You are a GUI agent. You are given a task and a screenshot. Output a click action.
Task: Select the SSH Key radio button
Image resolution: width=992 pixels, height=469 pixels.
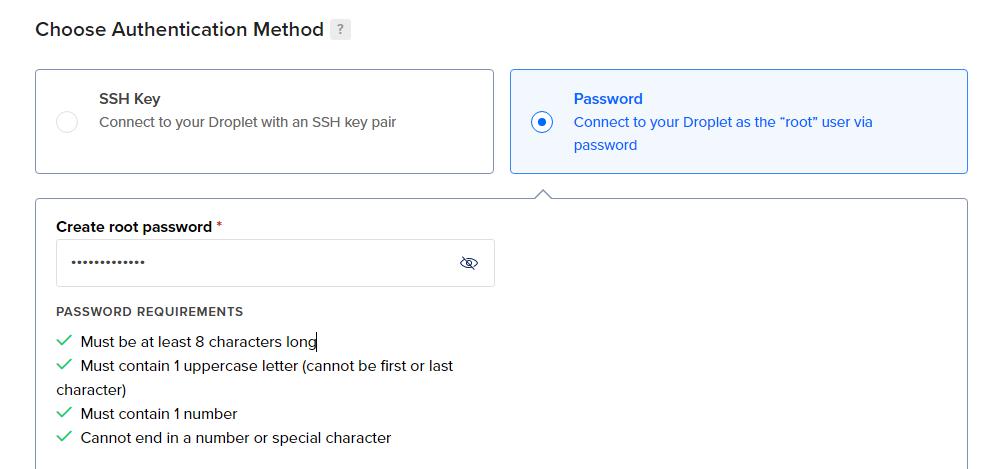[67, 122]
